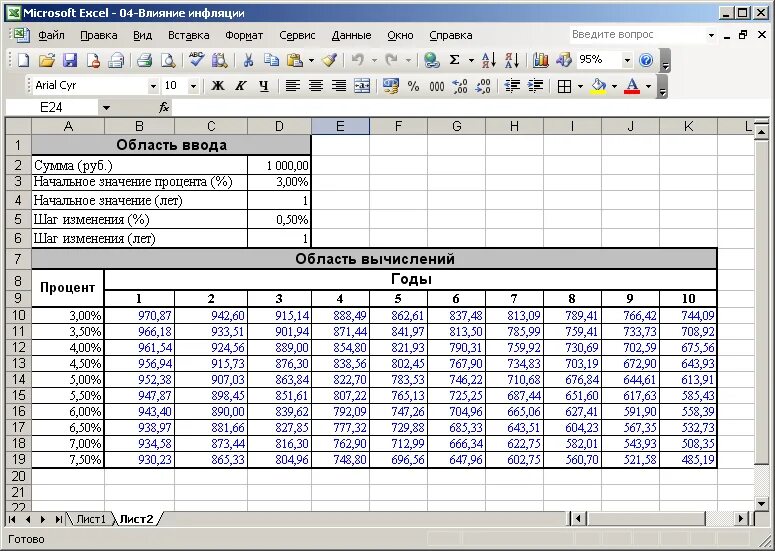The height and width of the screenshot is (551, 775).
Task: Open the Вставка menu
Action: [x=188, y=35]
